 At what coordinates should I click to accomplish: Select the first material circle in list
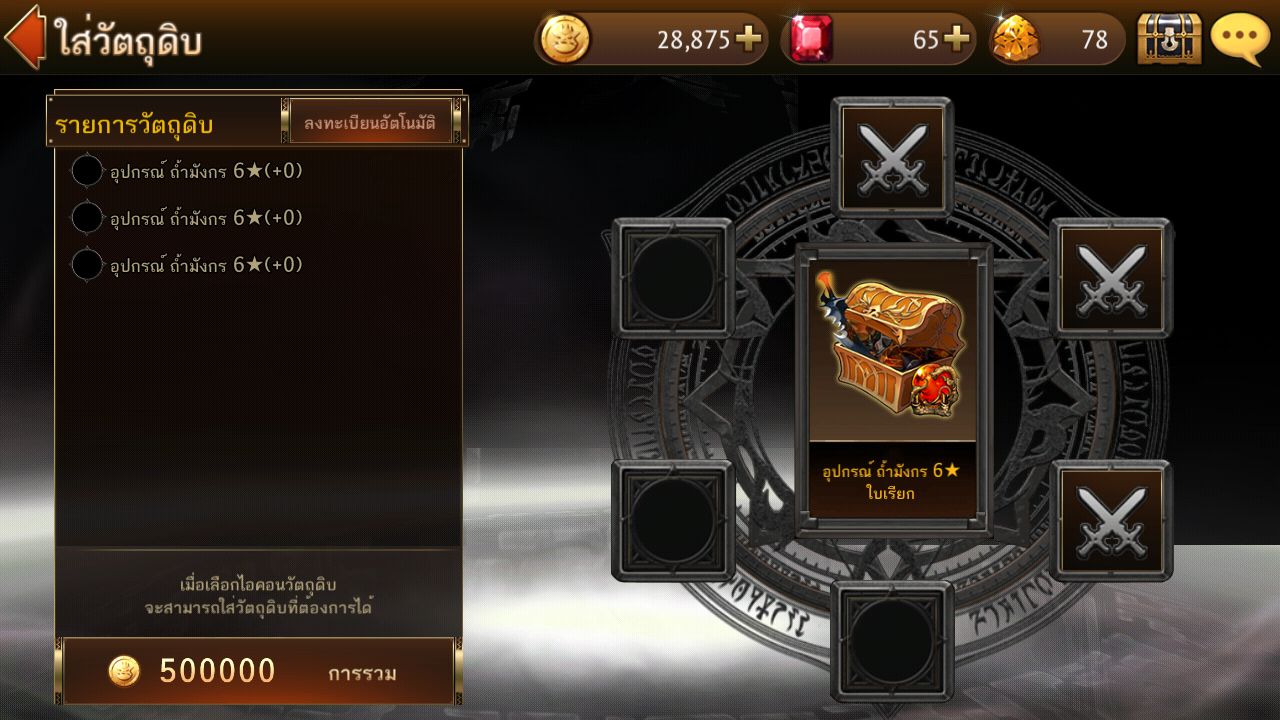[87, 171]
